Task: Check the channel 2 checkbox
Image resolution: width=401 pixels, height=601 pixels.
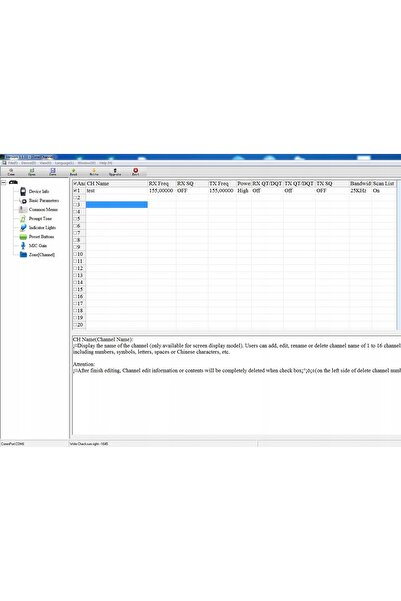Action: click(75, 198)
